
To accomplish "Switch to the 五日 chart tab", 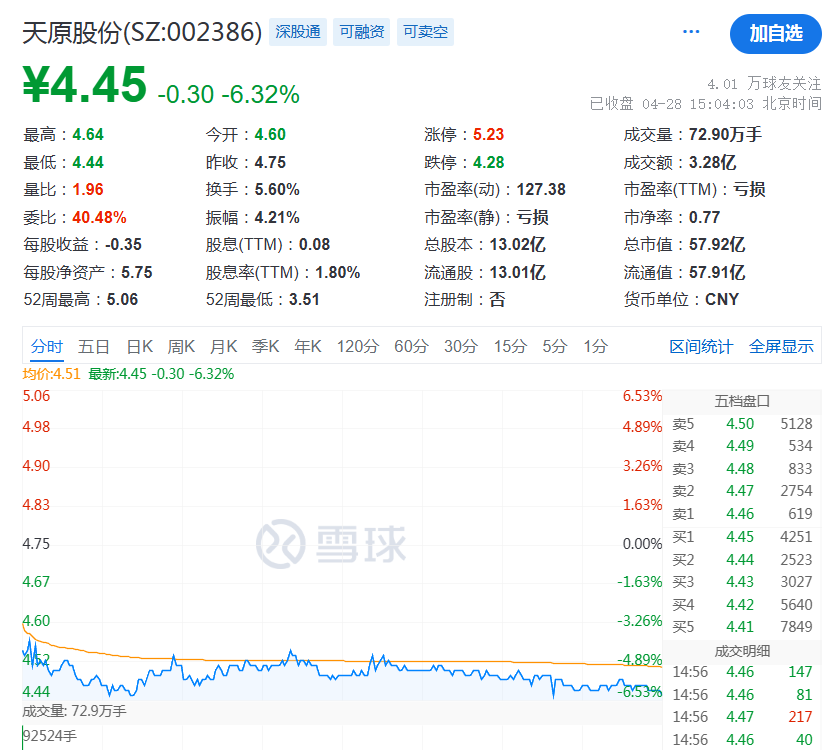I will click(93, 347).
